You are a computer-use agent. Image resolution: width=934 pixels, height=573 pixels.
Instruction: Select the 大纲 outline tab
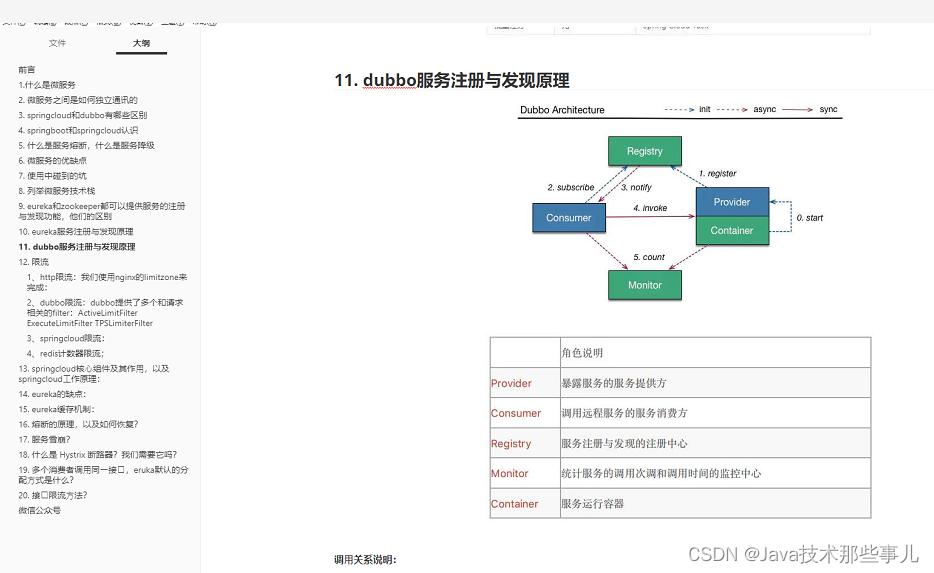(x=141, y=43)
